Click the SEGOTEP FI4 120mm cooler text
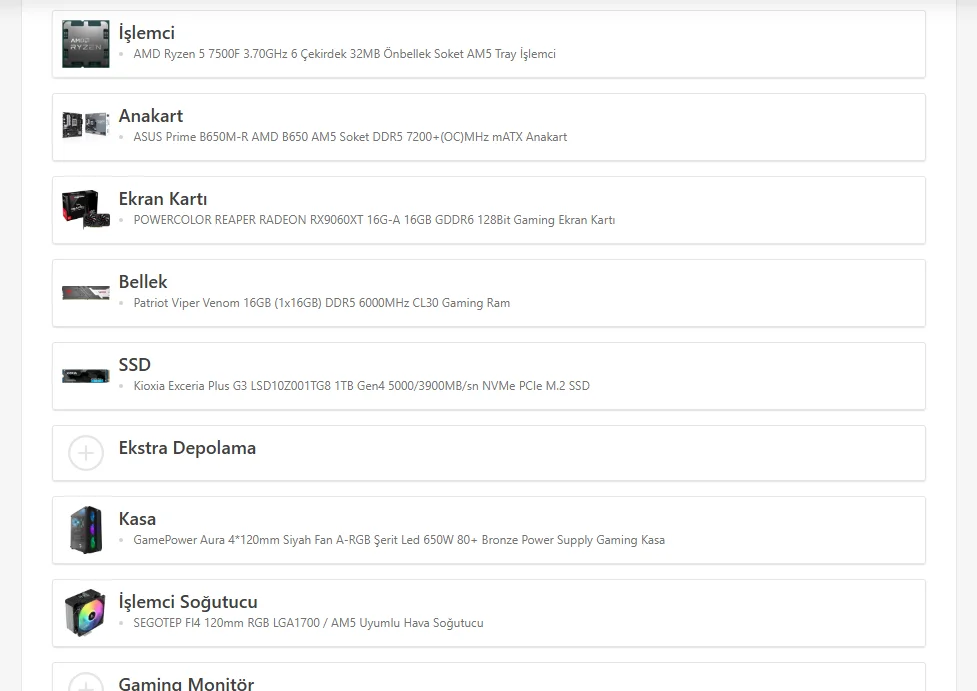This screenshot has height=691, width=977. coord(308,623)
